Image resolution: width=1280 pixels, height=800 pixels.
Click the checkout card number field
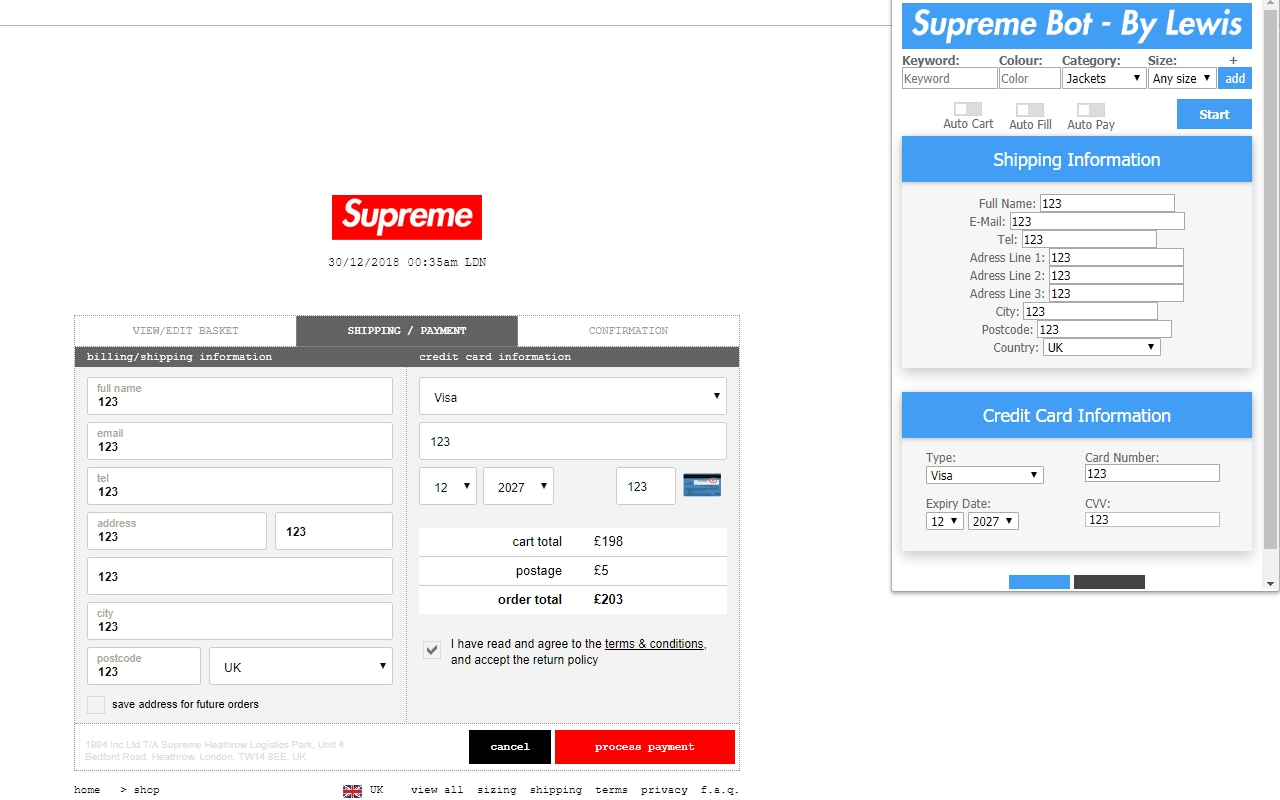coord(573,441)
